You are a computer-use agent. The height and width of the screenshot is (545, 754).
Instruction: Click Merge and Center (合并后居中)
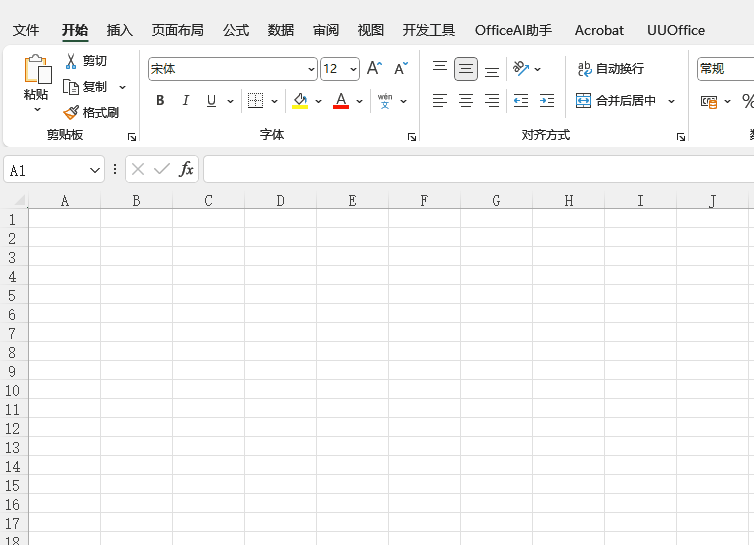coord(616,101)
